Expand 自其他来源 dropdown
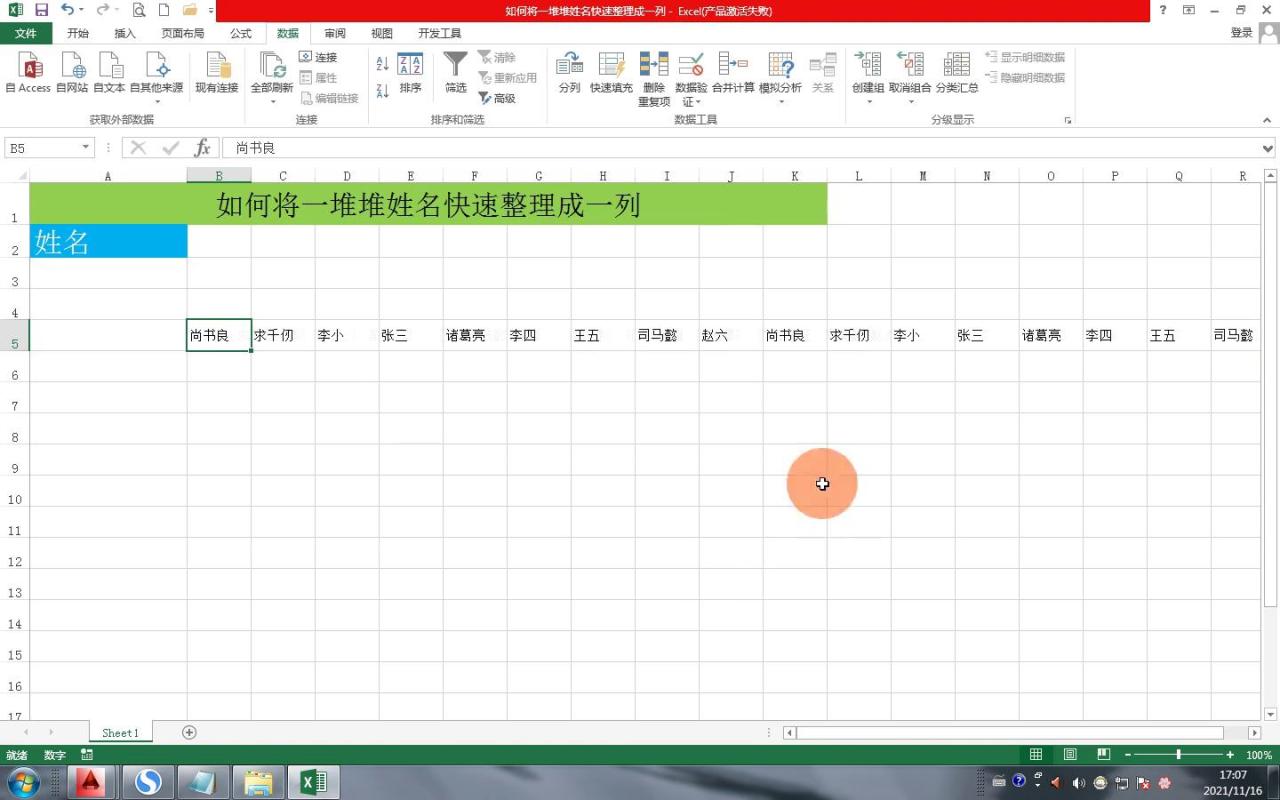Screen dimensions: 1280x800 157,102
